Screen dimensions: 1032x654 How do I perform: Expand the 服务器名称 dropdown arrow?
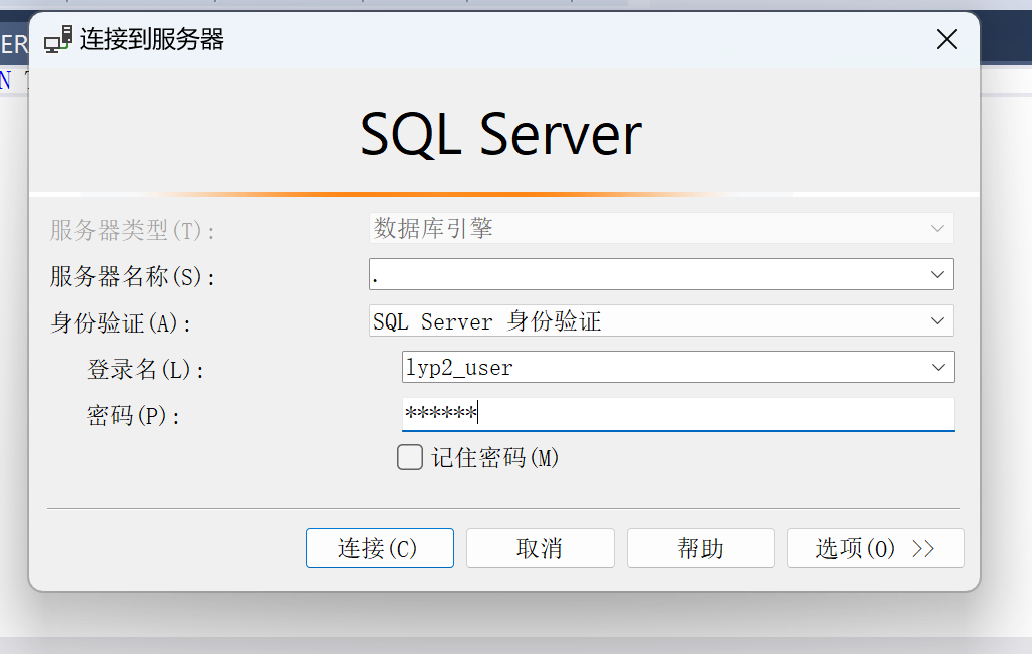click(937, 274)
